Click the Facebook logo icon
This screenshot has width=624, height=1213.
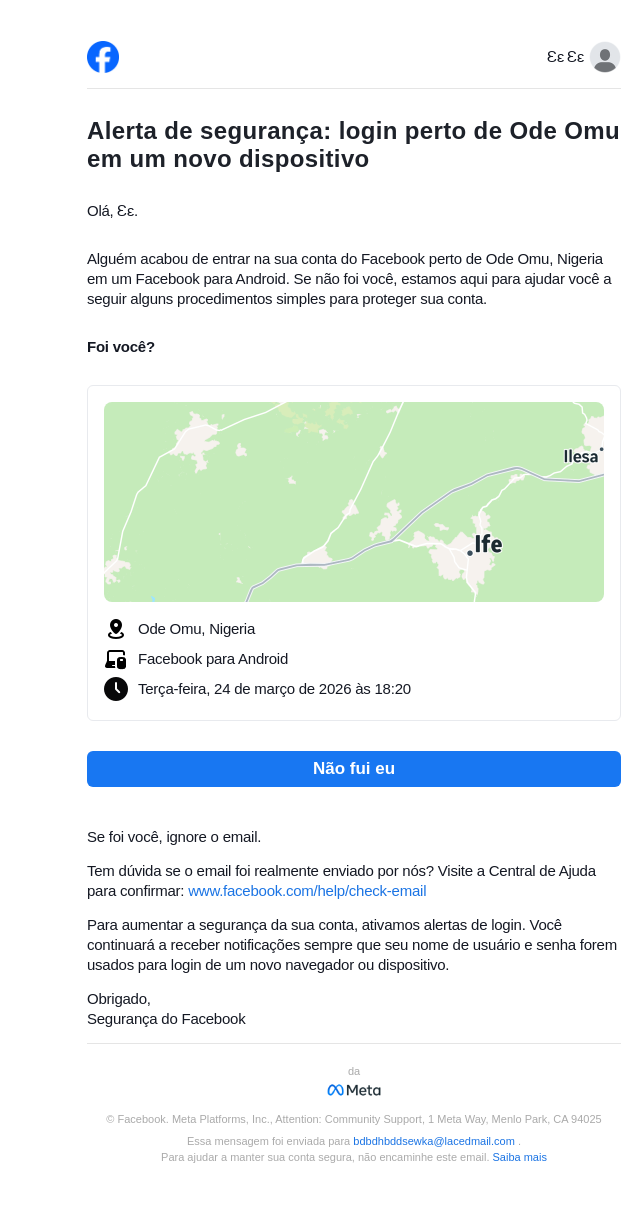point(103,57)
